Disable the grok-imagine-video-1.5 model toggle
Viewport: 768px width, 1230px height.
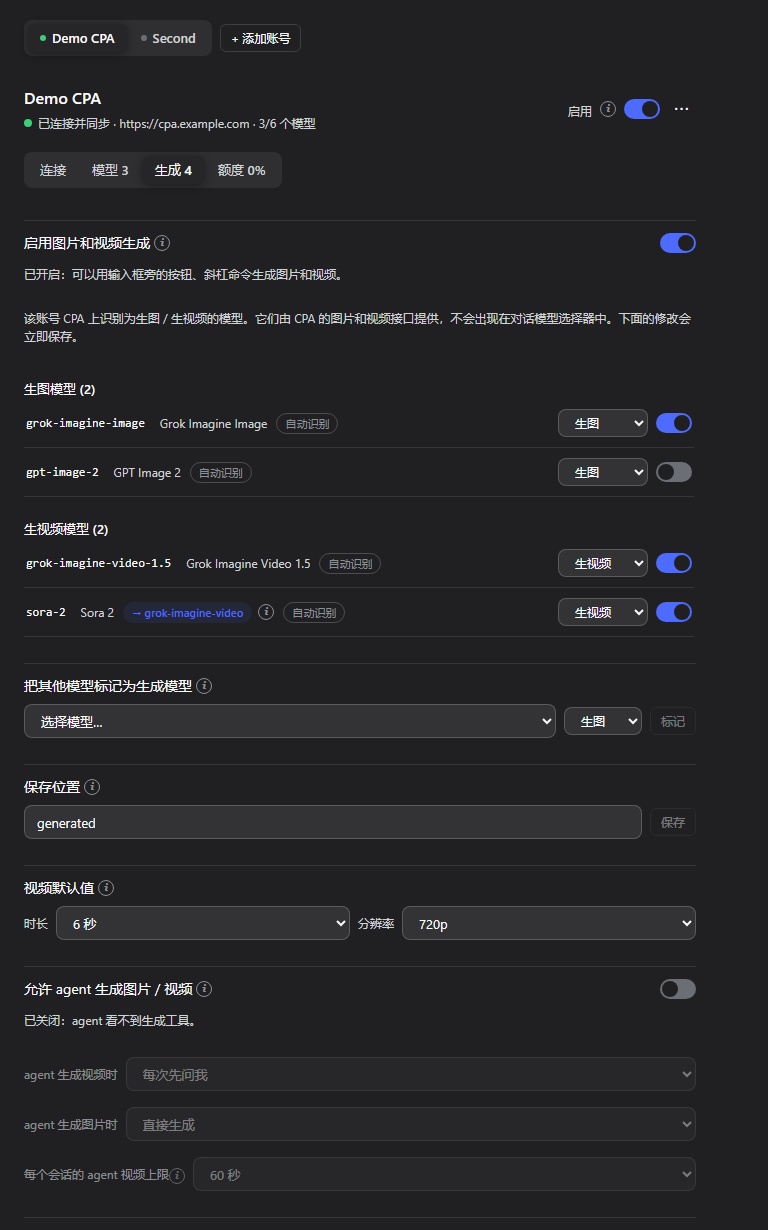click(674, 563)
